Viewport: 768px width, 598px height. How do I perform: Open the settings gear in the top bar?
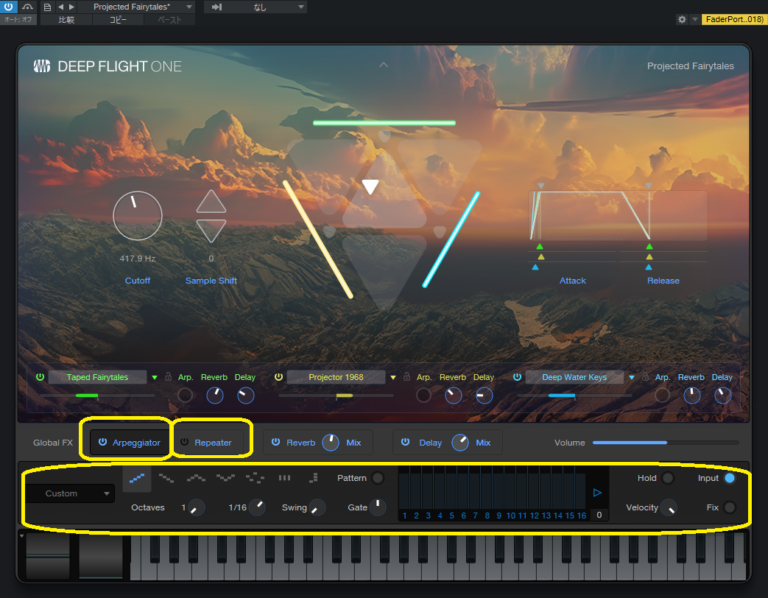681,19
